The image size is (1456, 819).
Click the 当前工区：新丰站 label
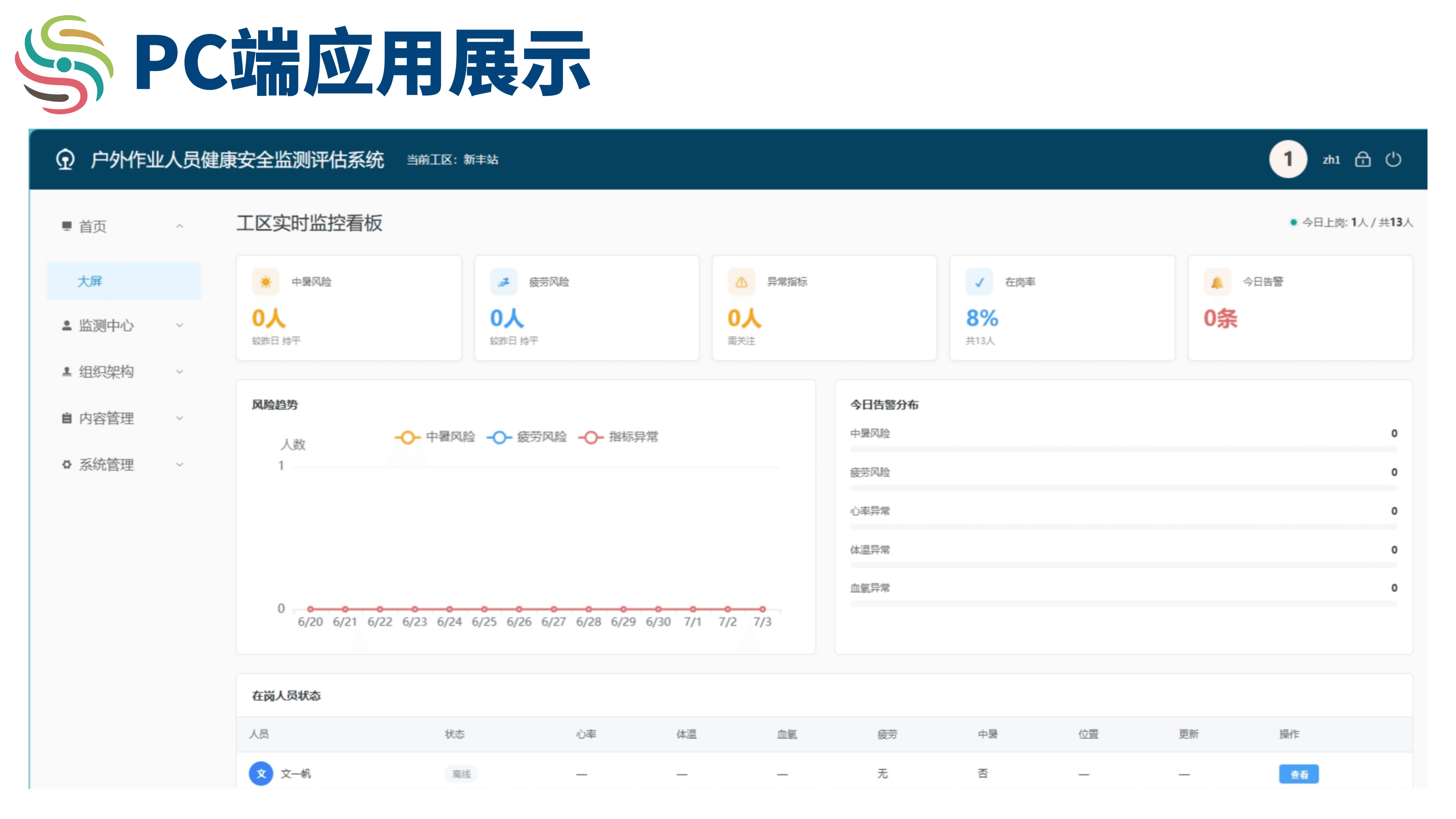[x=453, y=160]
